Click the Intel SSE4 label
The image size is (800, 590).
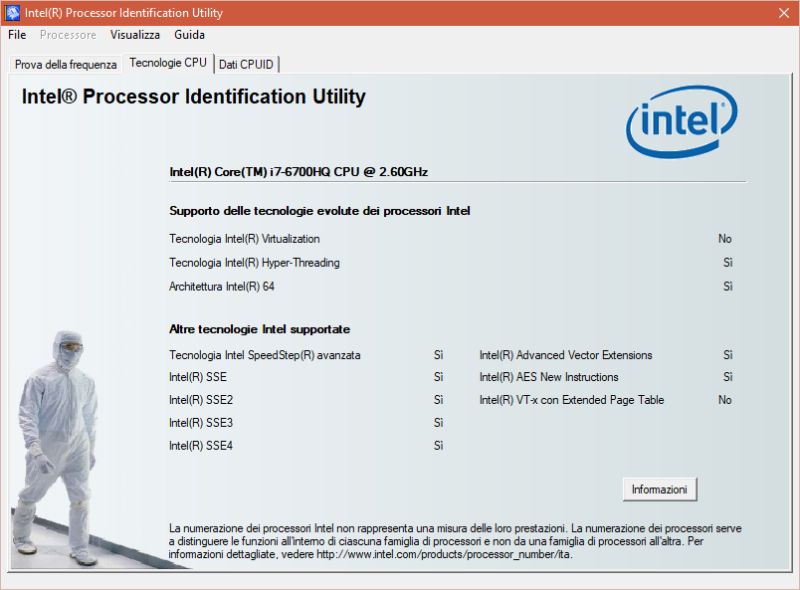(x=199, y=446)
